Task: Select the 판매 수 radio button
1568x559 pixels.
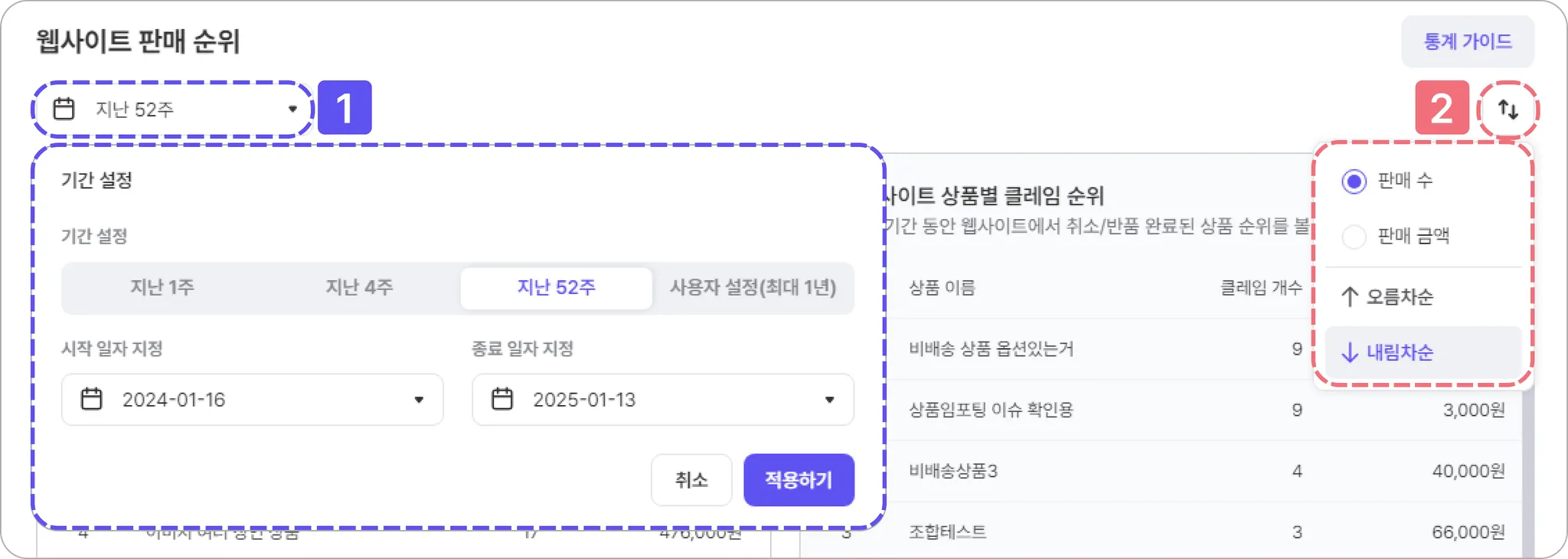Action: [1354, 181]
